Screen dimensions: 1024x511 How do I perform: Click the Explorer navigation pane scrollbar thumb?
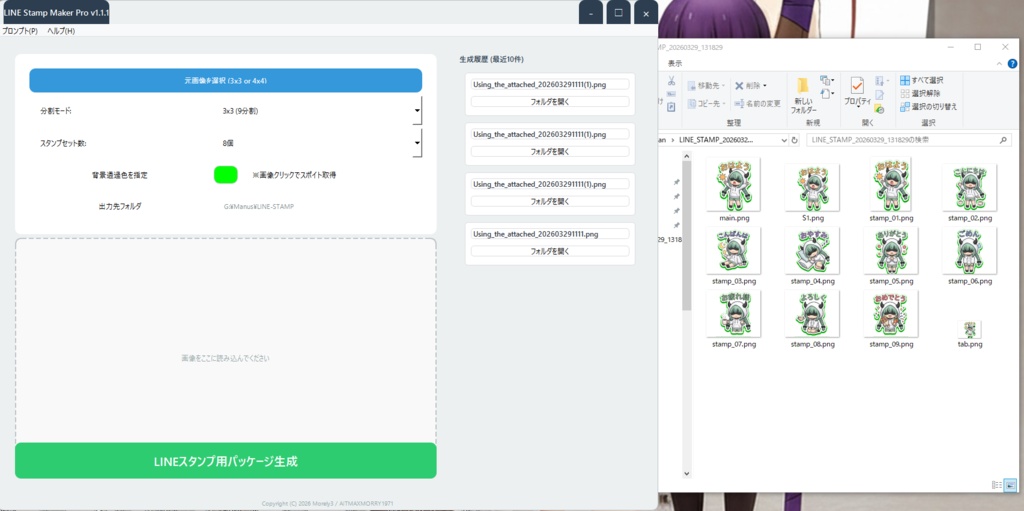pos(686,235)
